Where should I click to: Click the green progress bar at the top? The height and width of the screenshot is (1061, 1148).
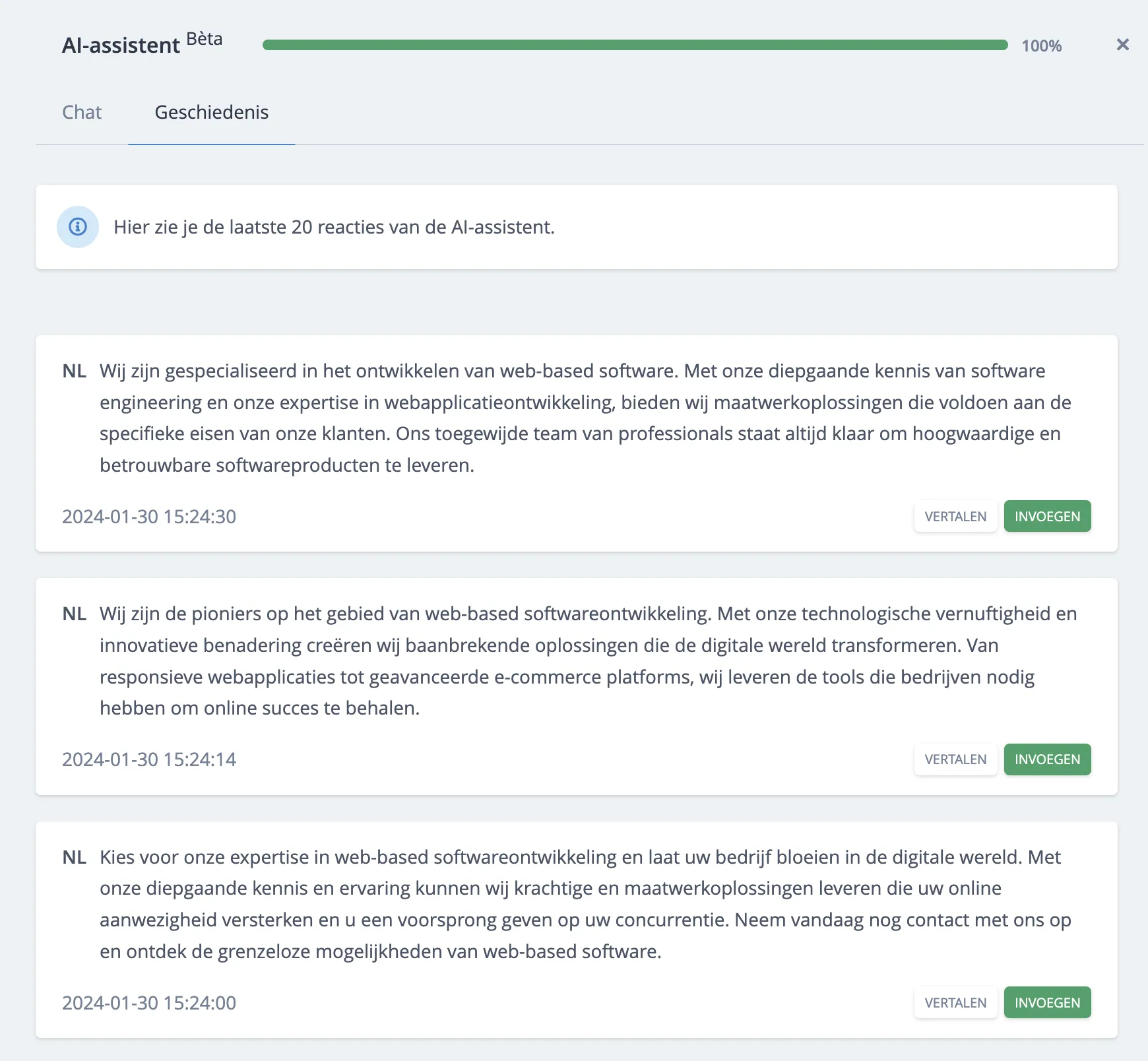pos(633,45)
